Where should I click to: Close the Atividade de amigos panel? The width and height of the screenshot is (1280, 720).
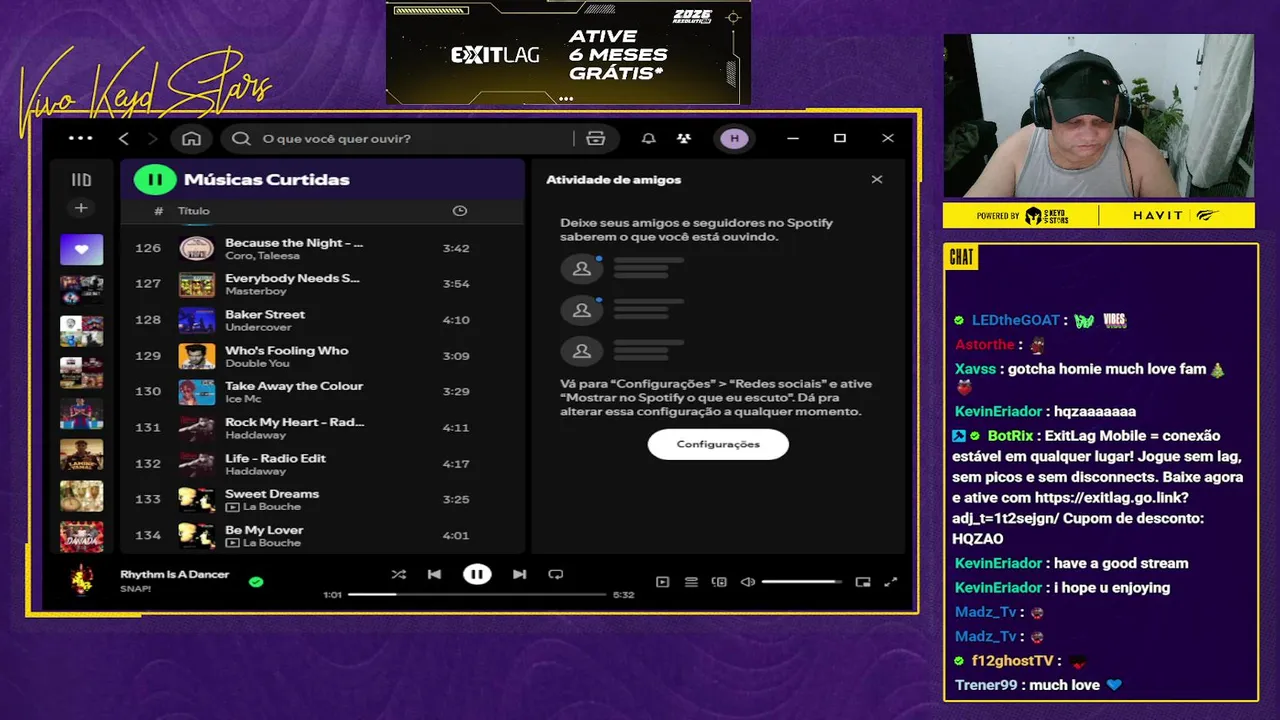(x=877, y=180)
